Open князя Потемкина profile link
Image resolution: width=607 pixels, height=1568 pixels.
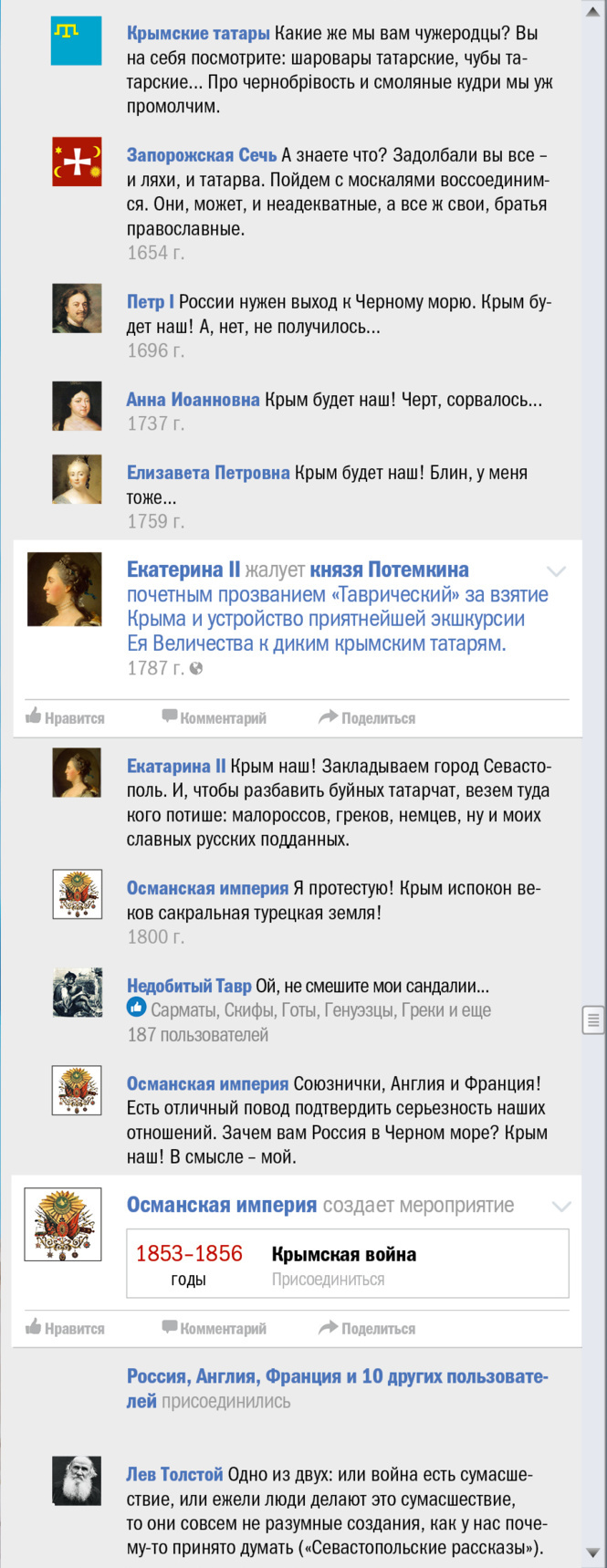click(x=389, y=570)
